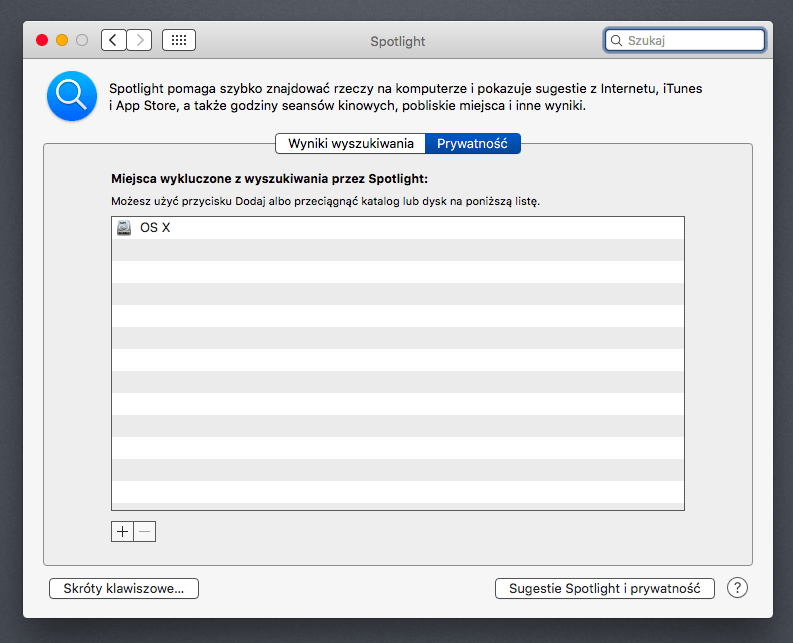Viewport: 793px width, 643px height.
Task: Add a location with the plus button
Action: pyautogui.click(x=122, y=531)
